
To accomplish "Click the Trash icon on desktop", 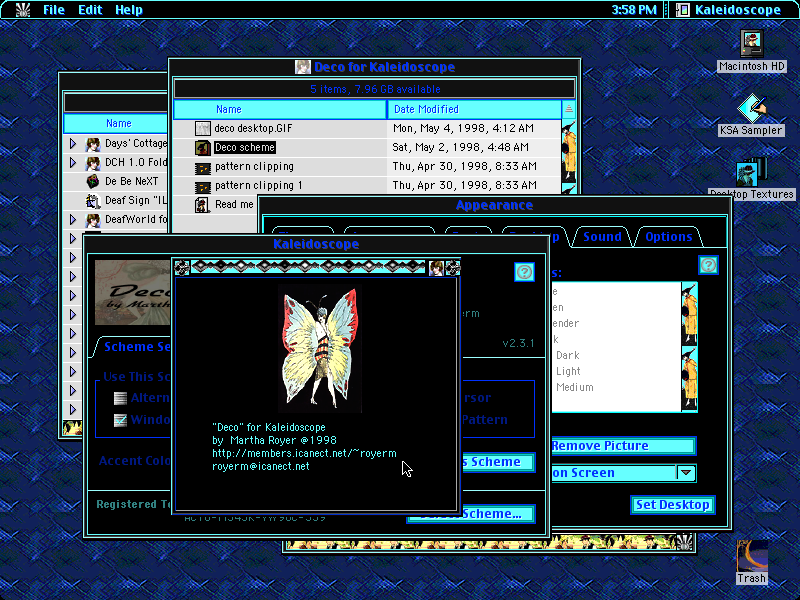I will click(x=752, y=556).
